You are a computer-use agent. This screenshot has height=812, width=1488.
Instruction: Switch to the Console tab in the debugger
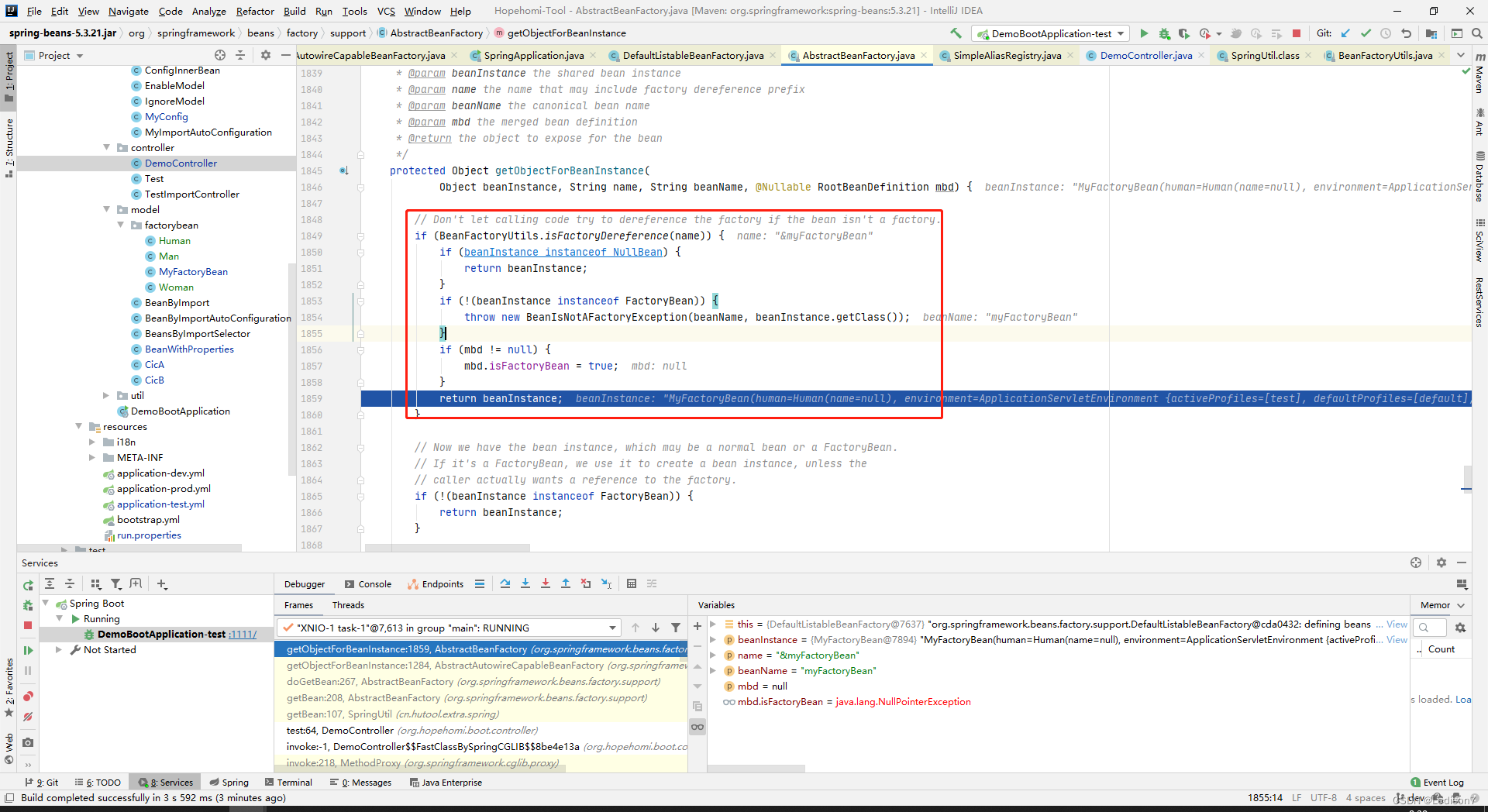pyautogui.click(x=369, y=584)
